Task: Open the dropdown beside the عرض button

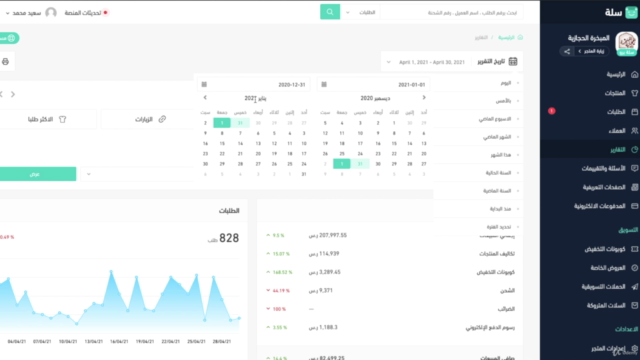Action: click(89, 174)
